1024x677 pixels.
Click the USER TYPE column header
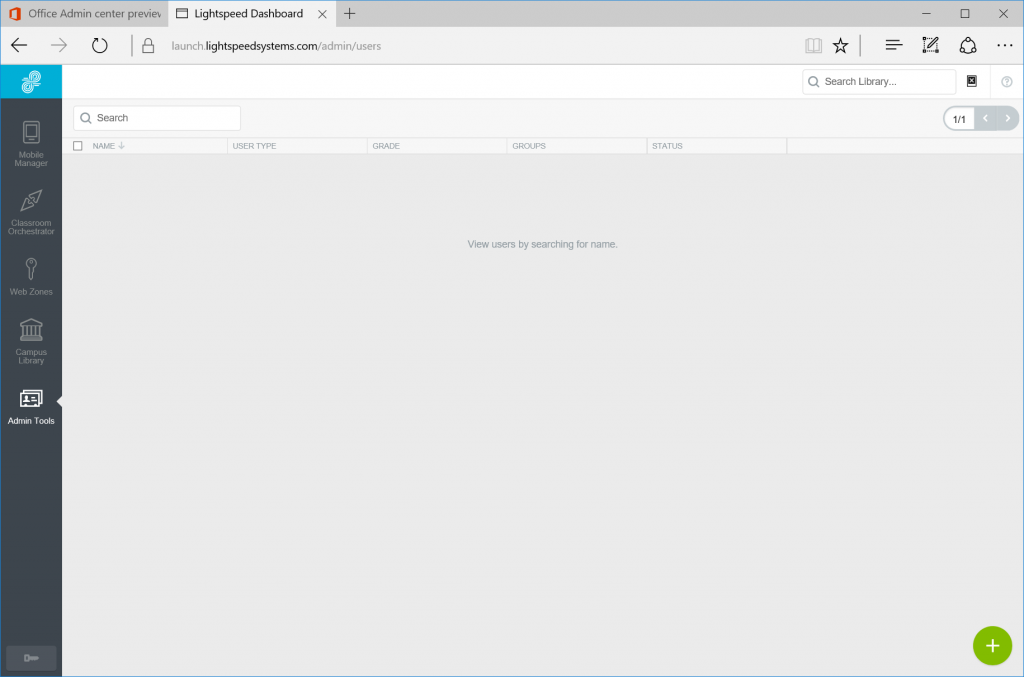[254, 146]
